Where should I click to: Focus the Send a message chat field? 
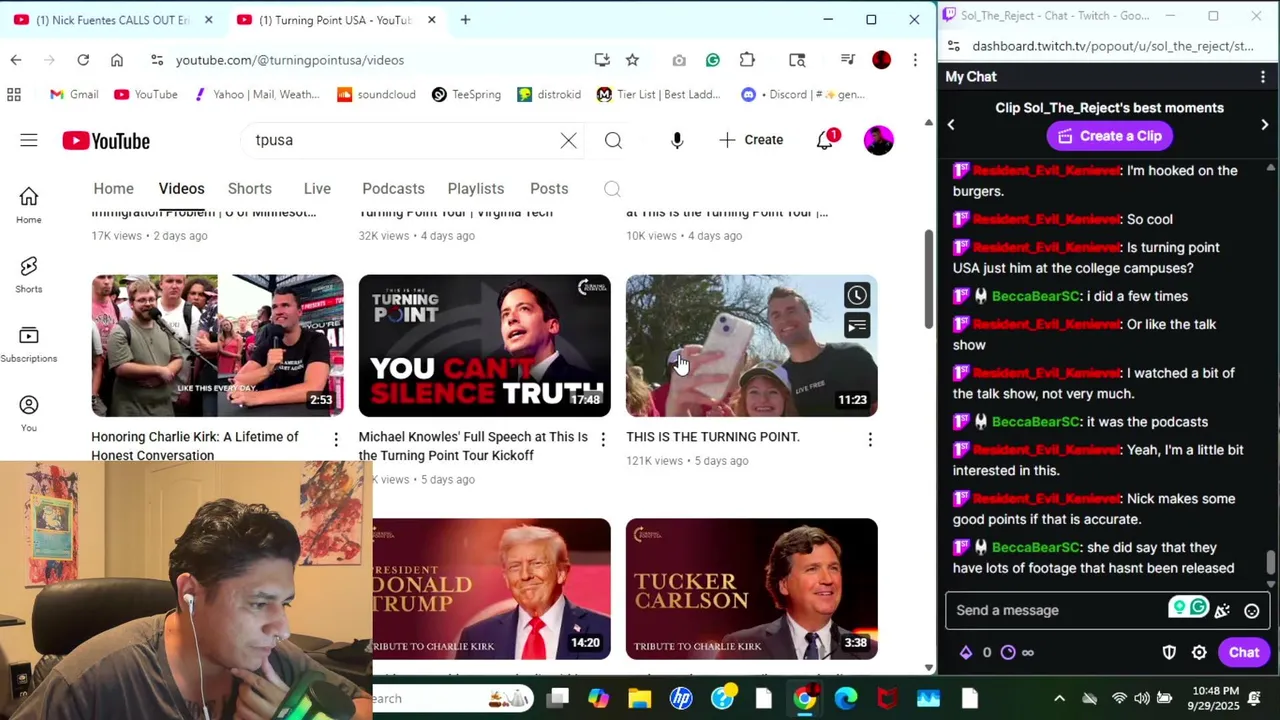(1060, 610)
